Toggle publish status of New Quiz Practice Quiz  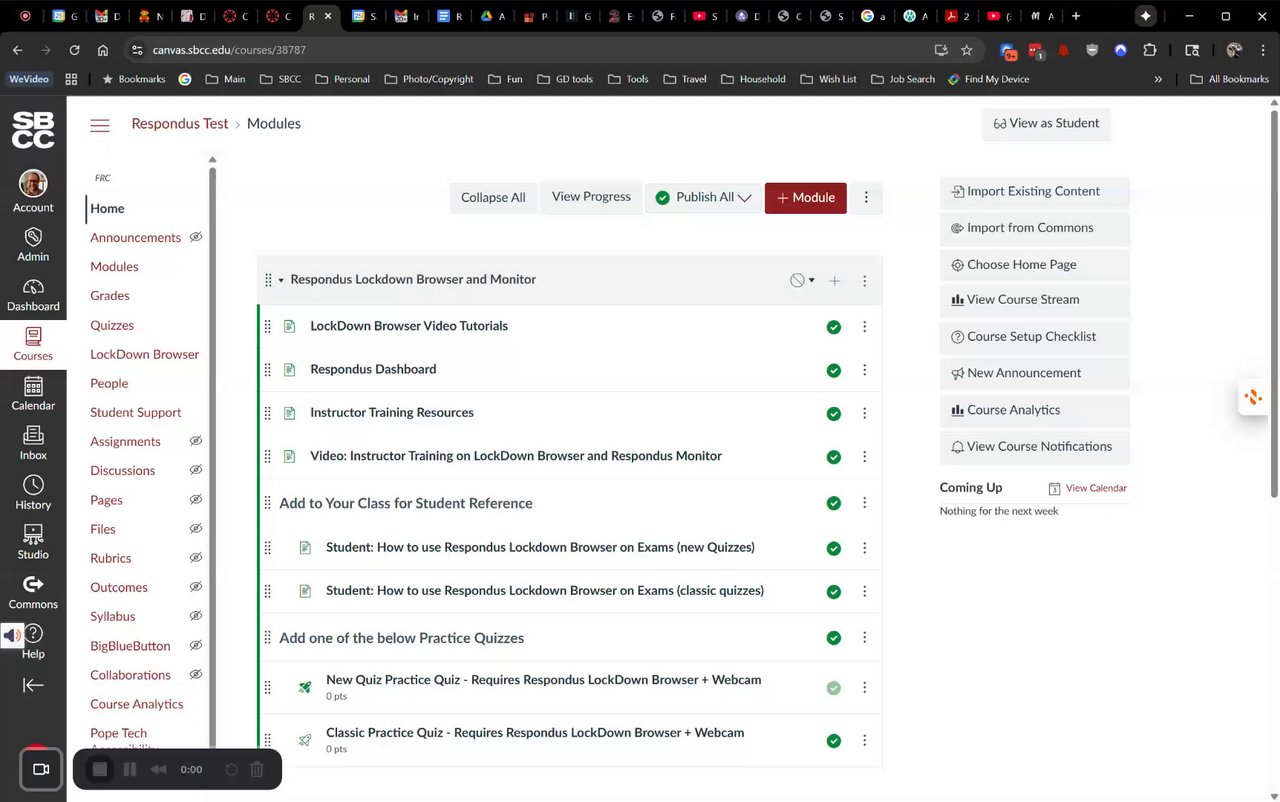click(834, 688)
